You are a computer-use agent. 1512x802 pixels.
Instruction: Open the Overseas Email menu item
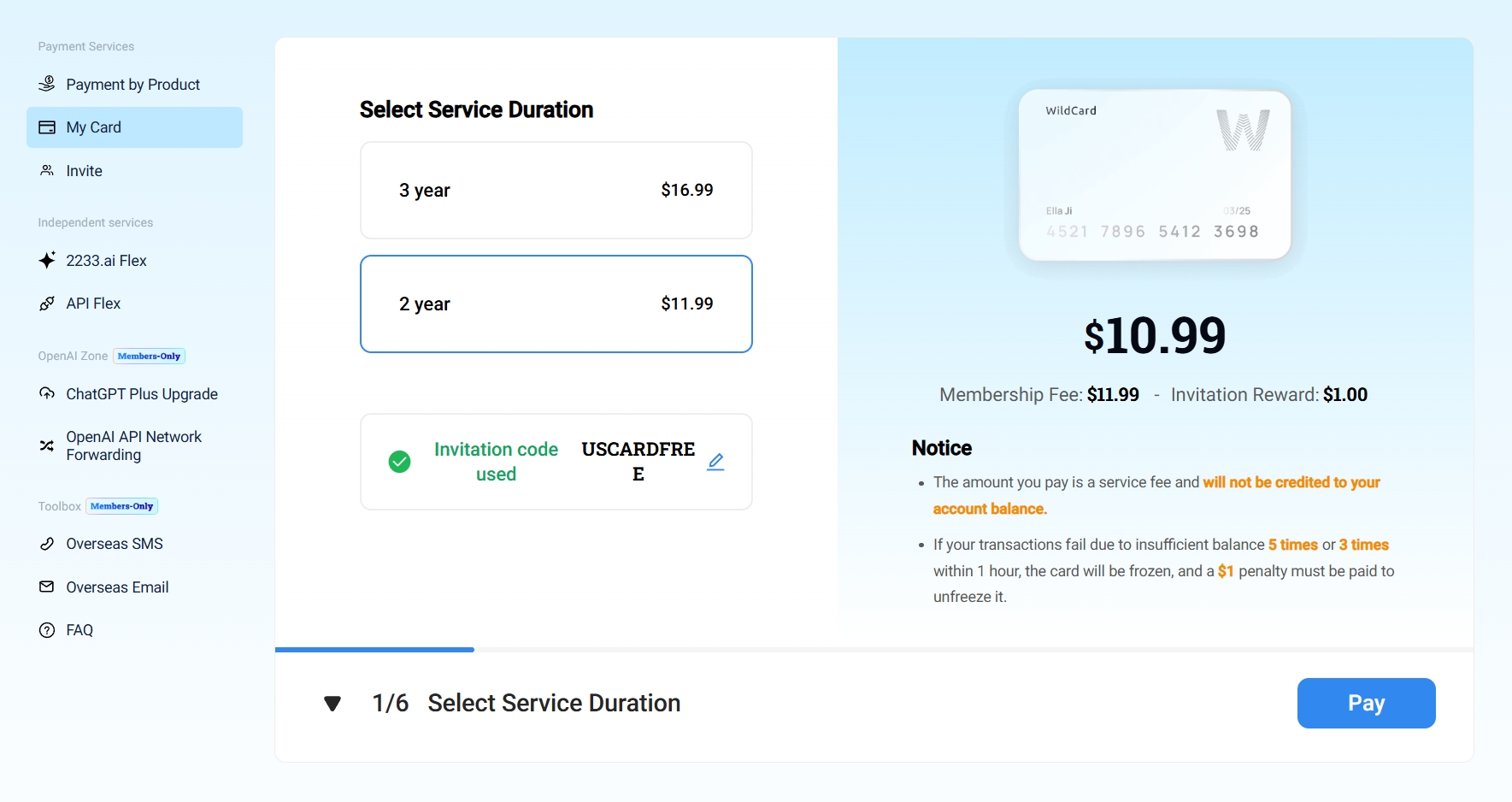117,587
